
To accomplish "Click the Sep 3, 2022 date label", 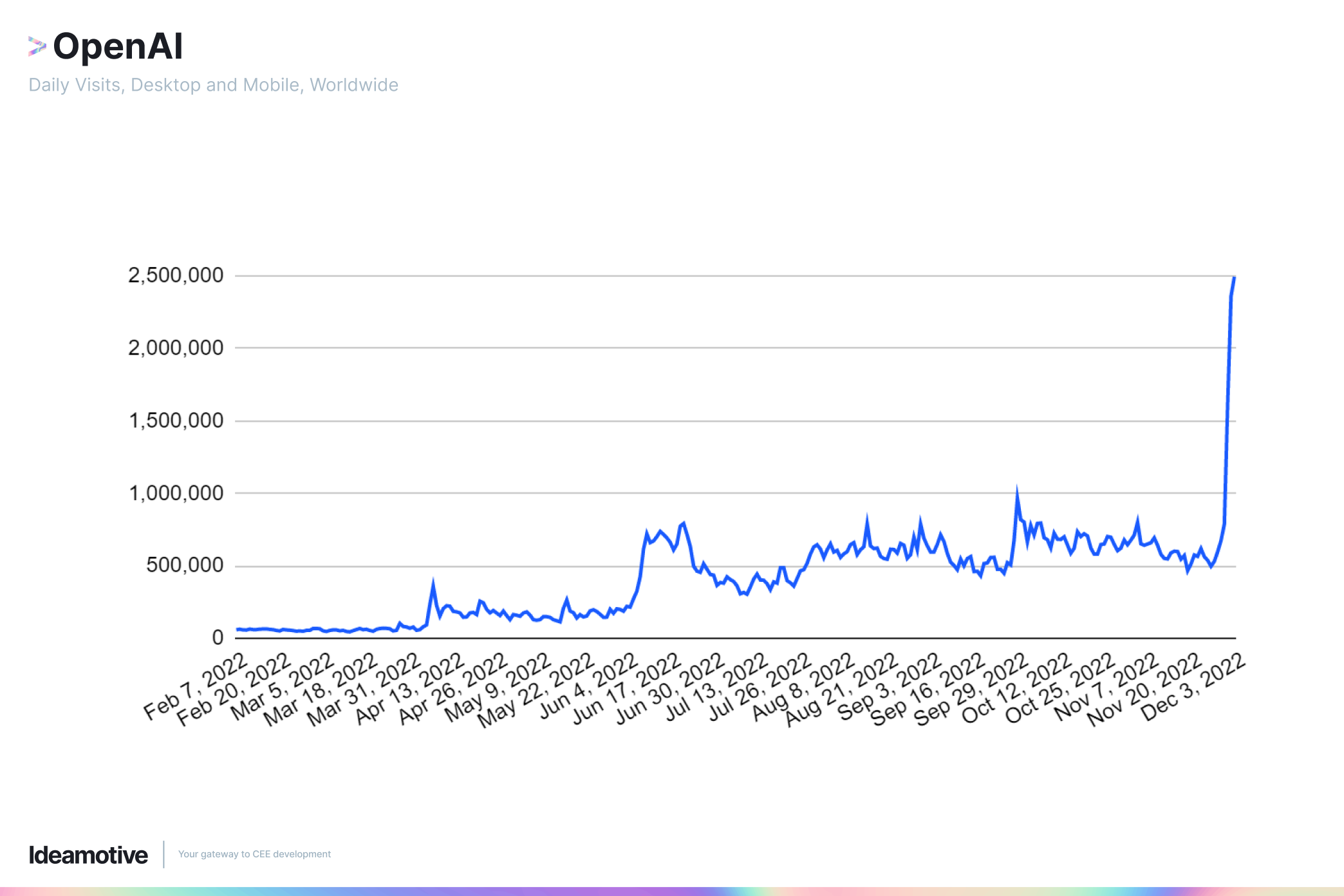I will click(x=890, y=686).
